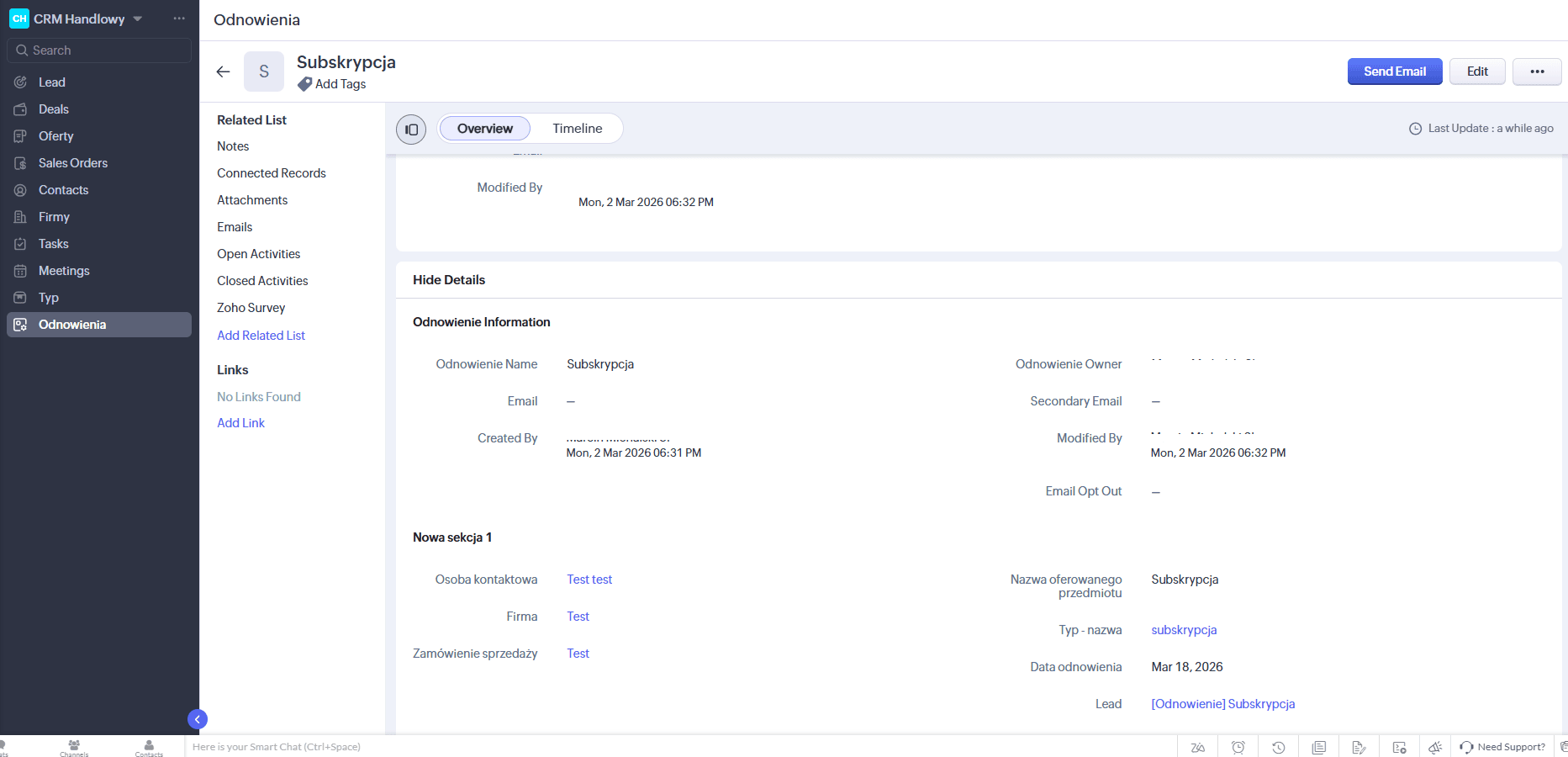Screen dimensions: 1568x757
Task: Open Contacts in the bottom chat bar
Action: pyautogui.click(x=149, y=747)
